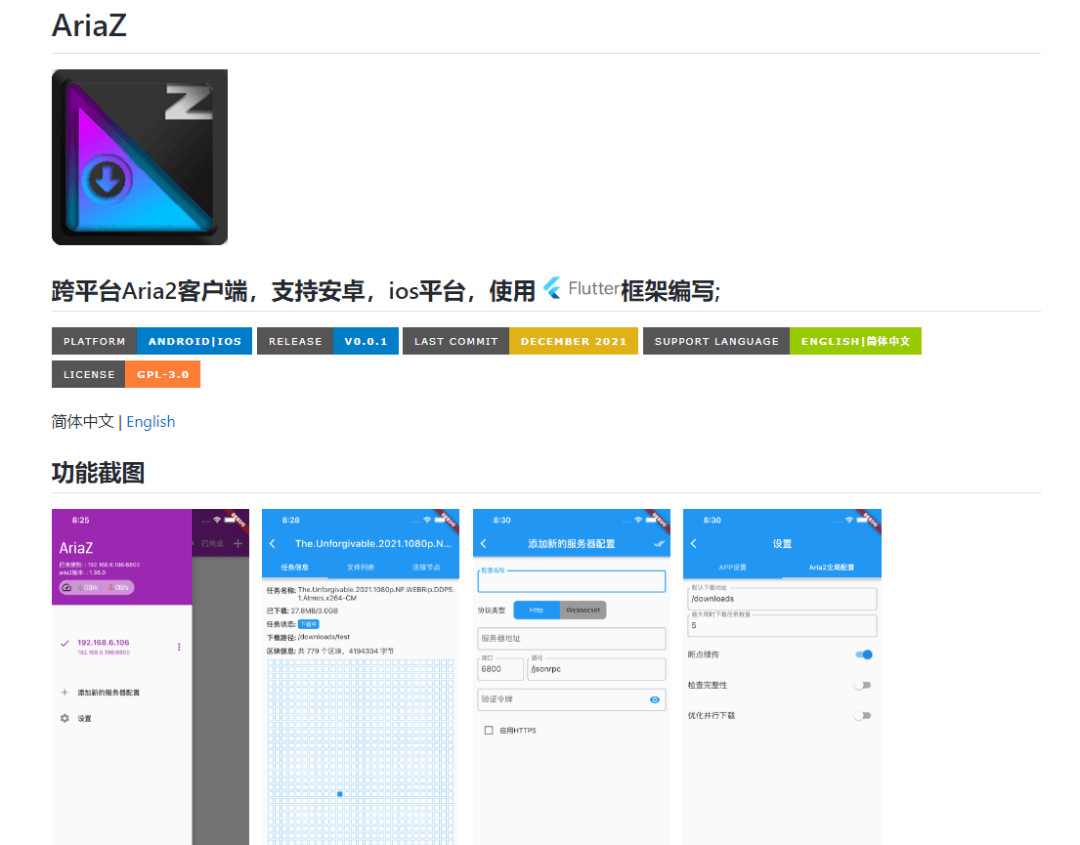
Task: Check the 启用HTTPS checkbox
Action: 488,730
